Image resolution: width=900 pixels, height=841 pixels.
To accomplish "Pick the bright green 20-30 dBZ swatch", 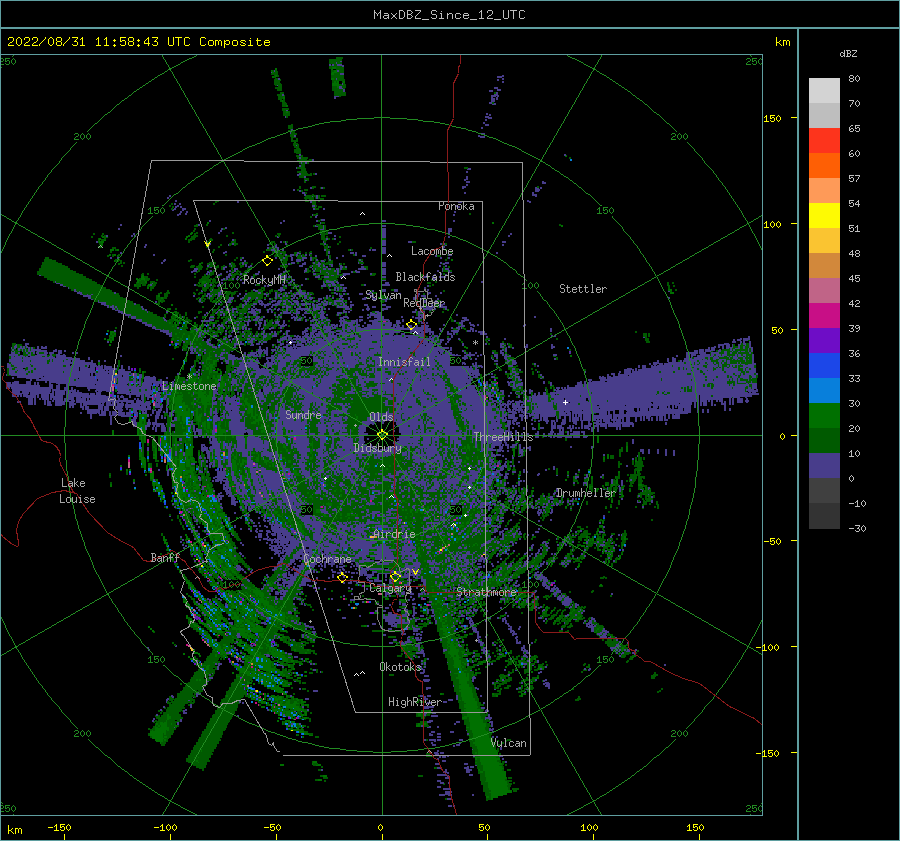I will [824, 416].
